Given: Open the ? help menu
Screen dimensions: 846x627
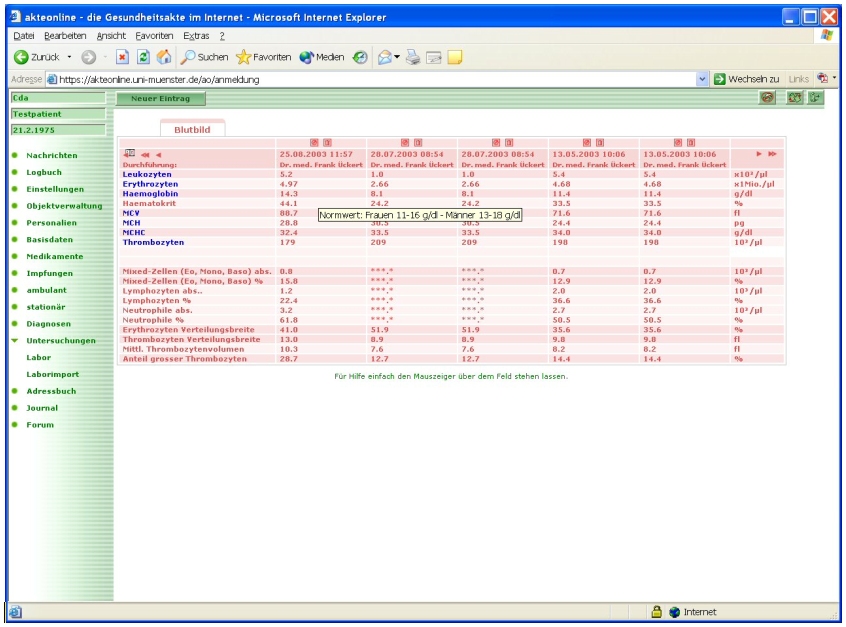Looking at the screenshot, I should (x=222, y=36).
